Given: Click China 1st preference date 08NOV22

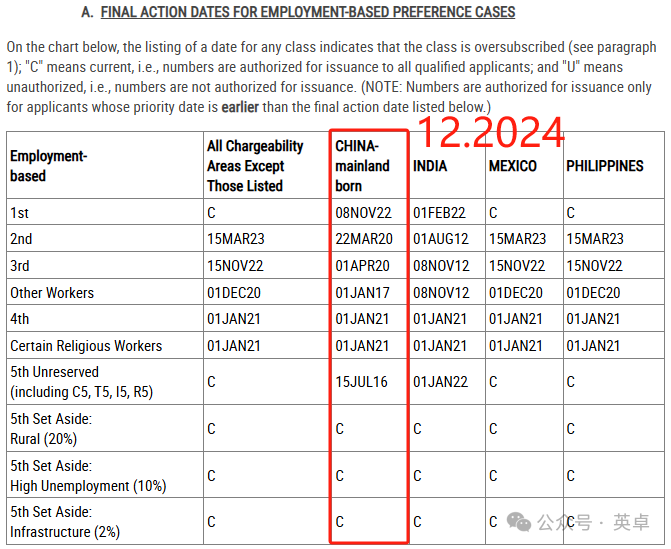Looking at the screenshot, I should point(363,213).
